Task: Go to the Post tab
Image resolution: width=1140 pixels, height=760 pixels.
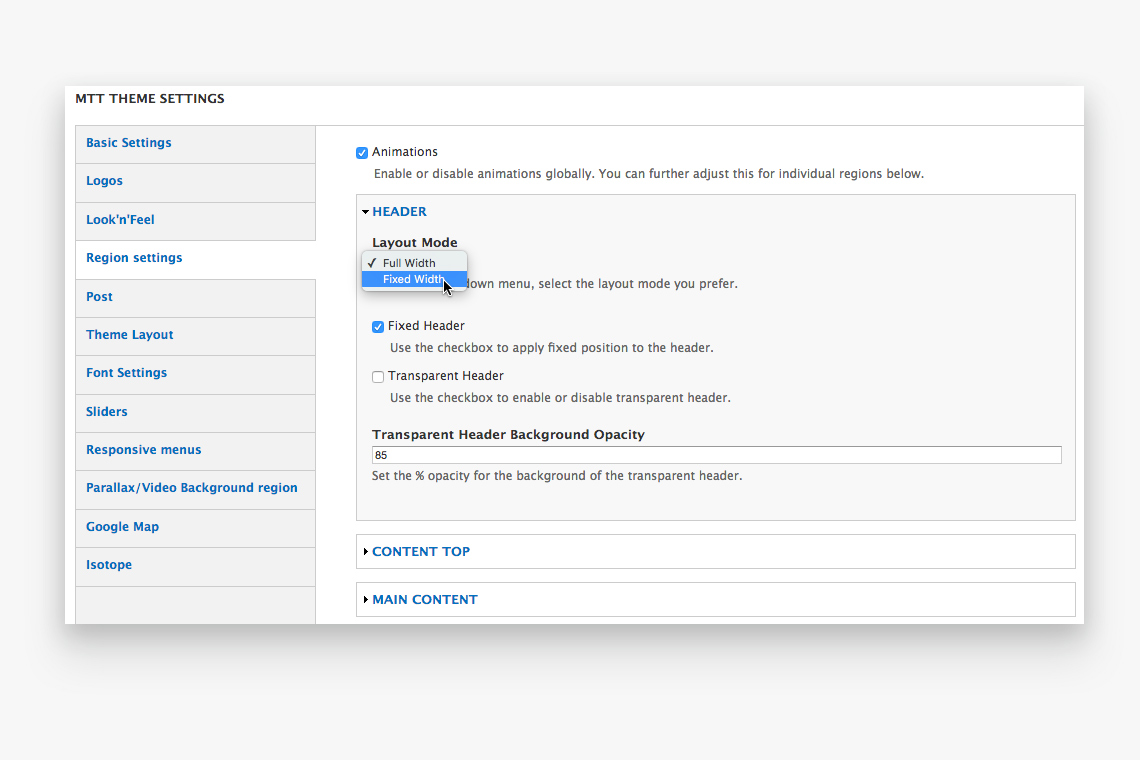Action: pos(99,297)
